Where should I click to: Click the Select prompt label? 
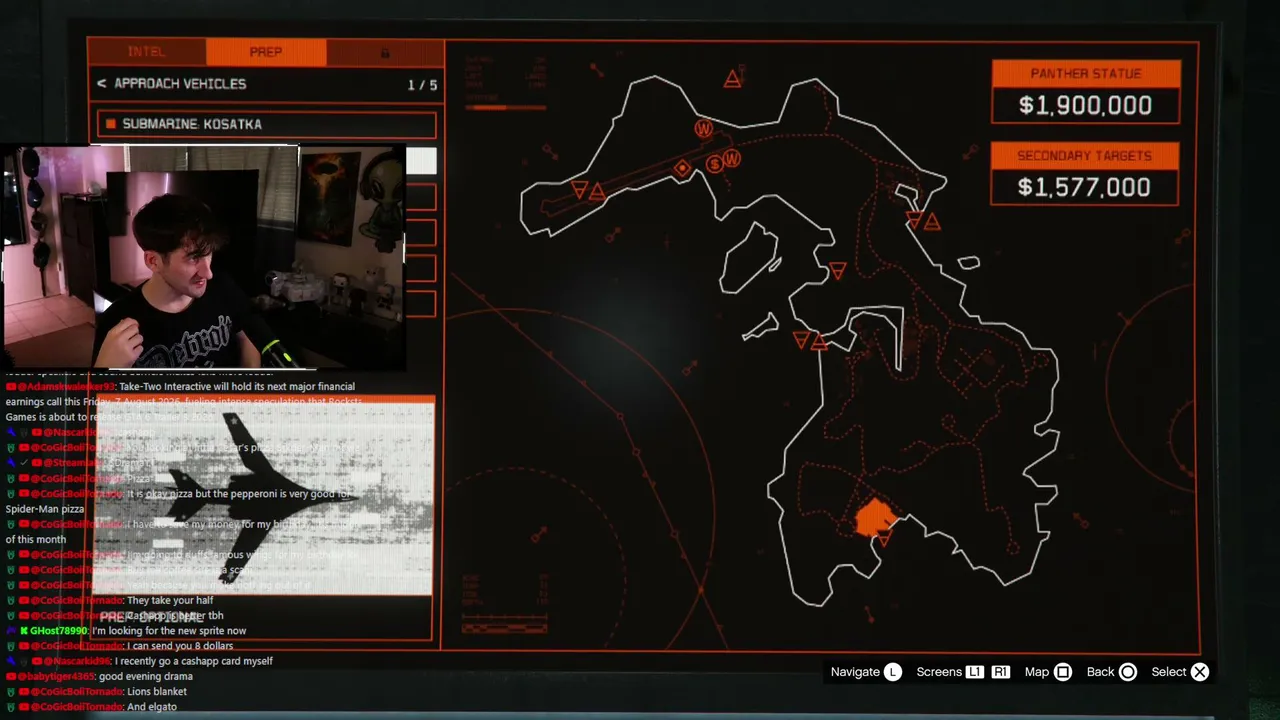point(1169,672)
